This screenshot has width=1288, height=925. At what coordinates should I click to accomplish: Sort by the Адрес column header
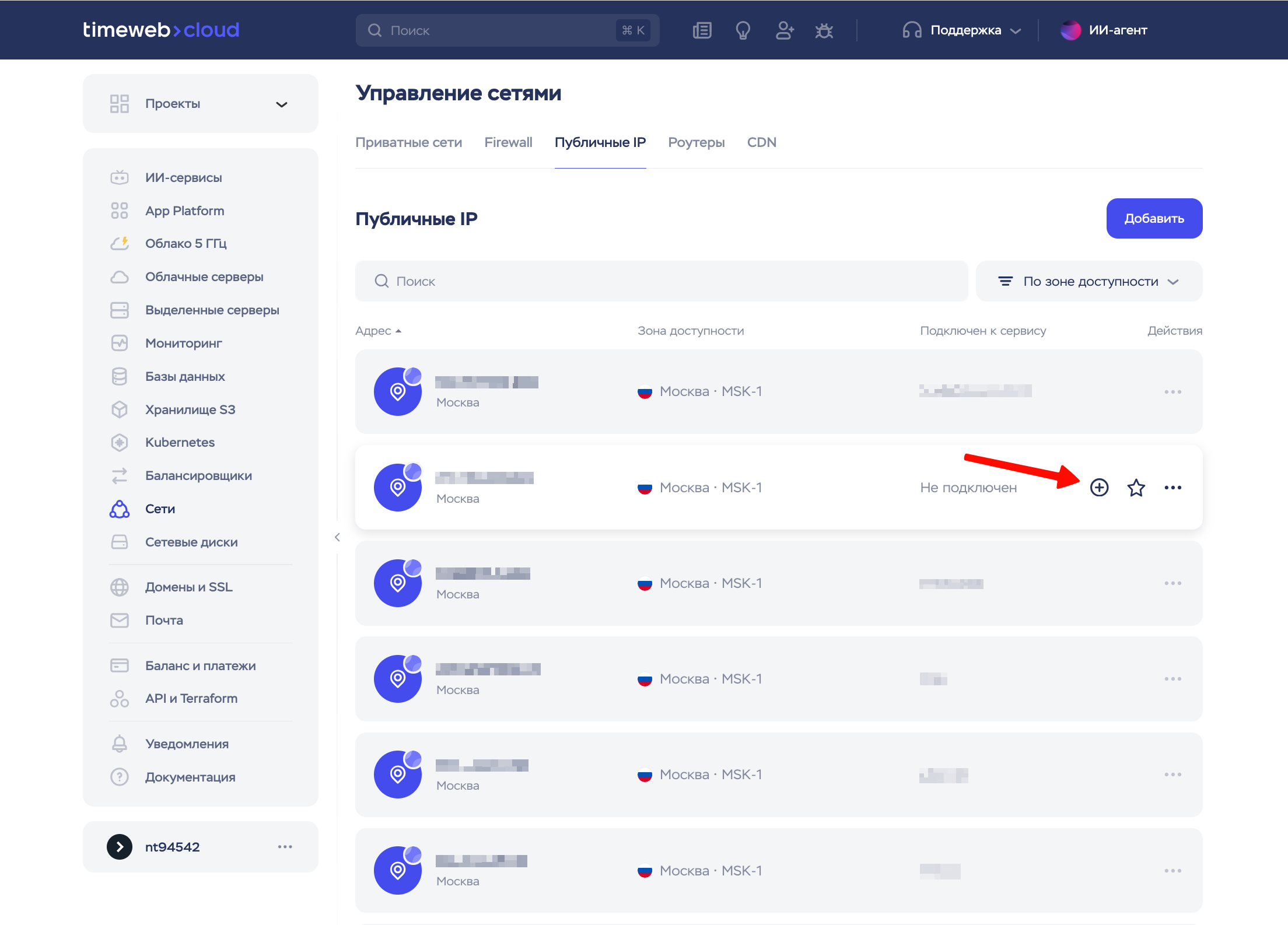[x=378, y=331]
